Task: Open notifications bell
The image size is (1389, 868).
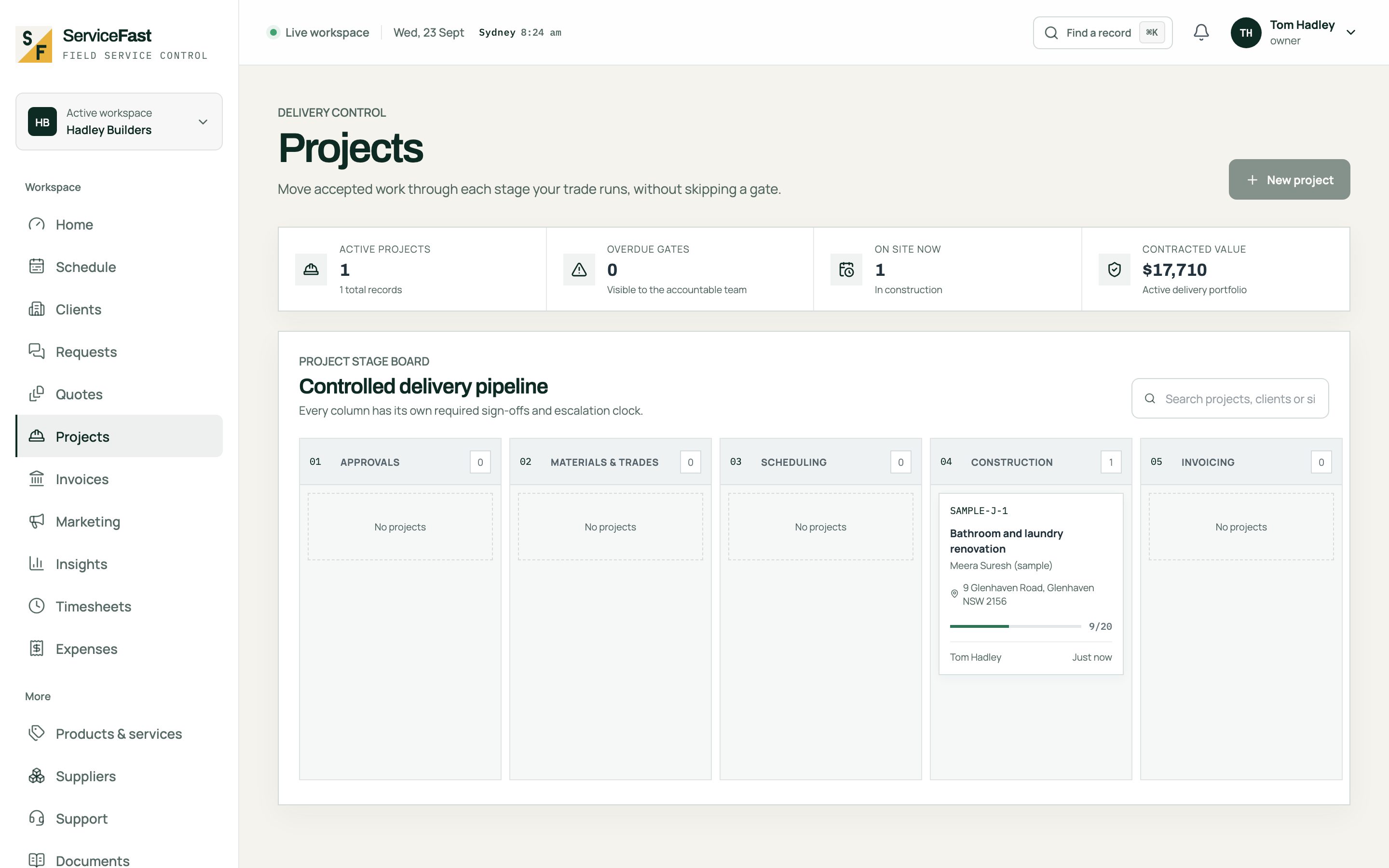Action: 1201,33
